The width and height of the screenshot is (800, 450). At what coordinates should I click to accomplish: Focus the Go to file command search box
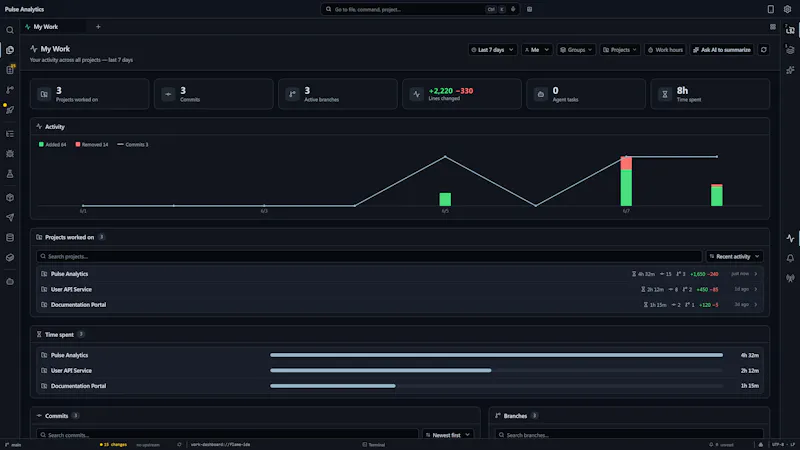pos(420,9)
